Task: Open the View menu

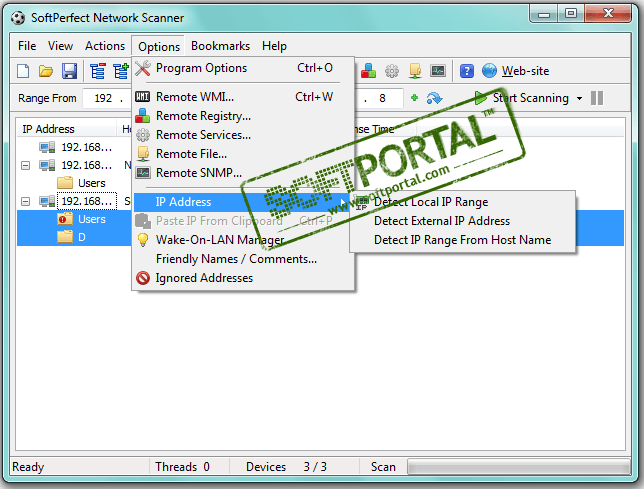Action: coord(60,46)
